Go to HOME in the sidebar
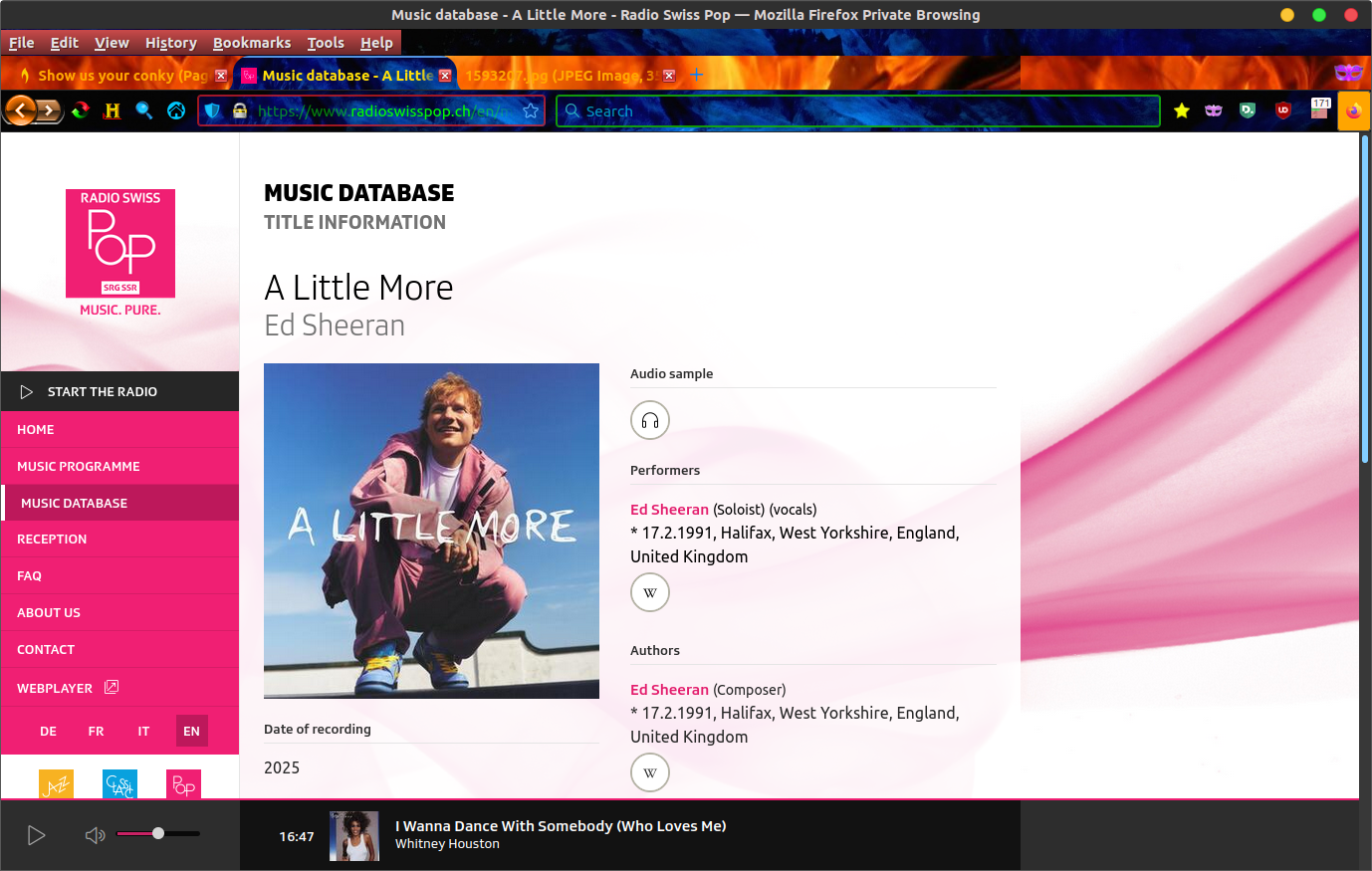This screenshot has width=1372, height=871. (x=119, y=429)
